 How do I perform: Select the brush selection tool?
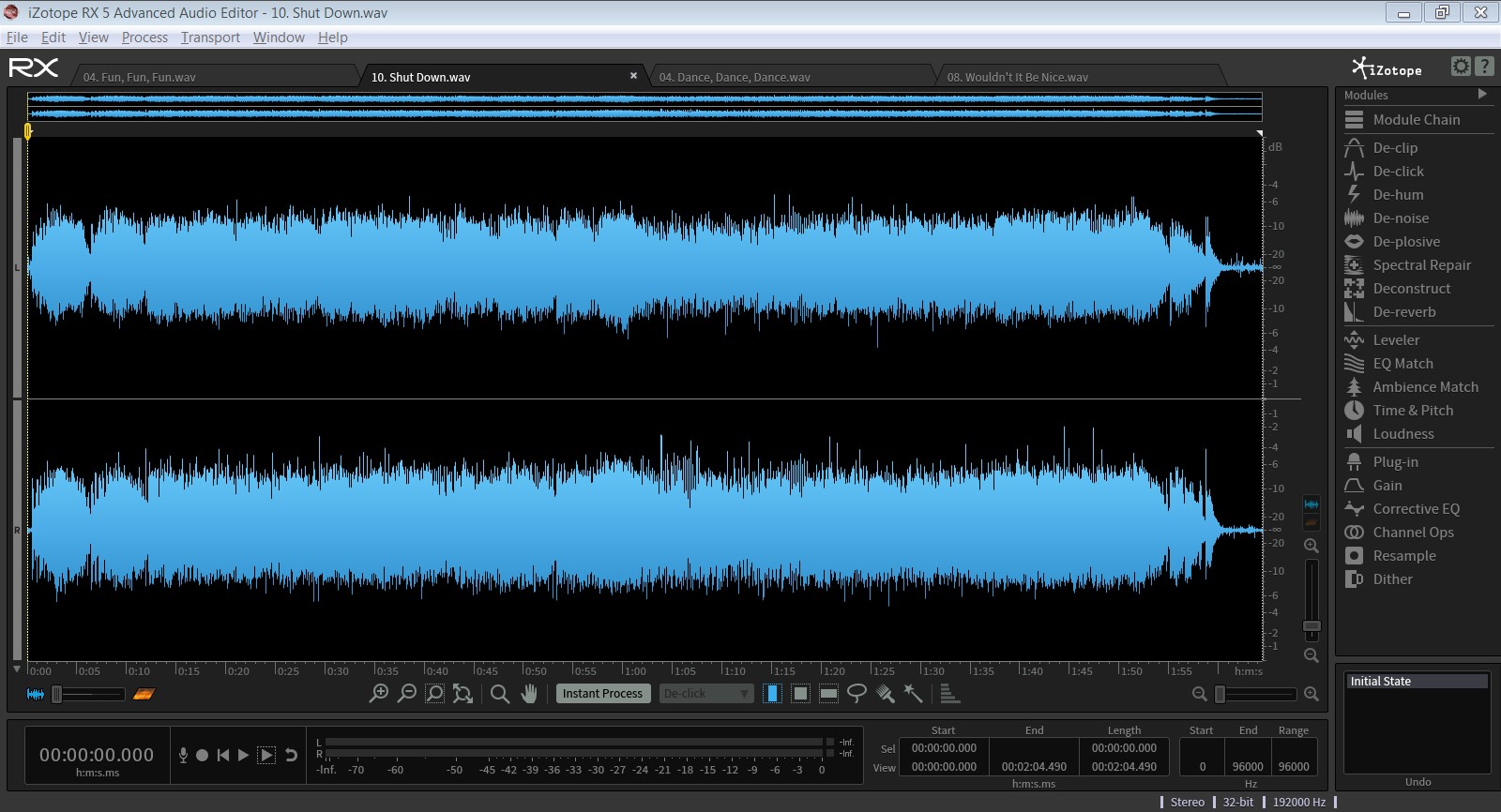(885, 694)
